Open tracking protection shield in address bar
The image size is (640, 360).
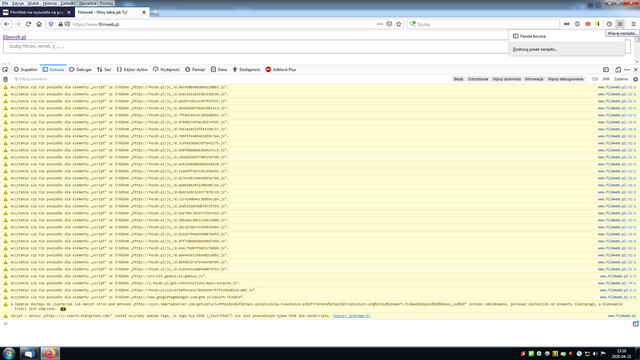[x=51, y=24]
